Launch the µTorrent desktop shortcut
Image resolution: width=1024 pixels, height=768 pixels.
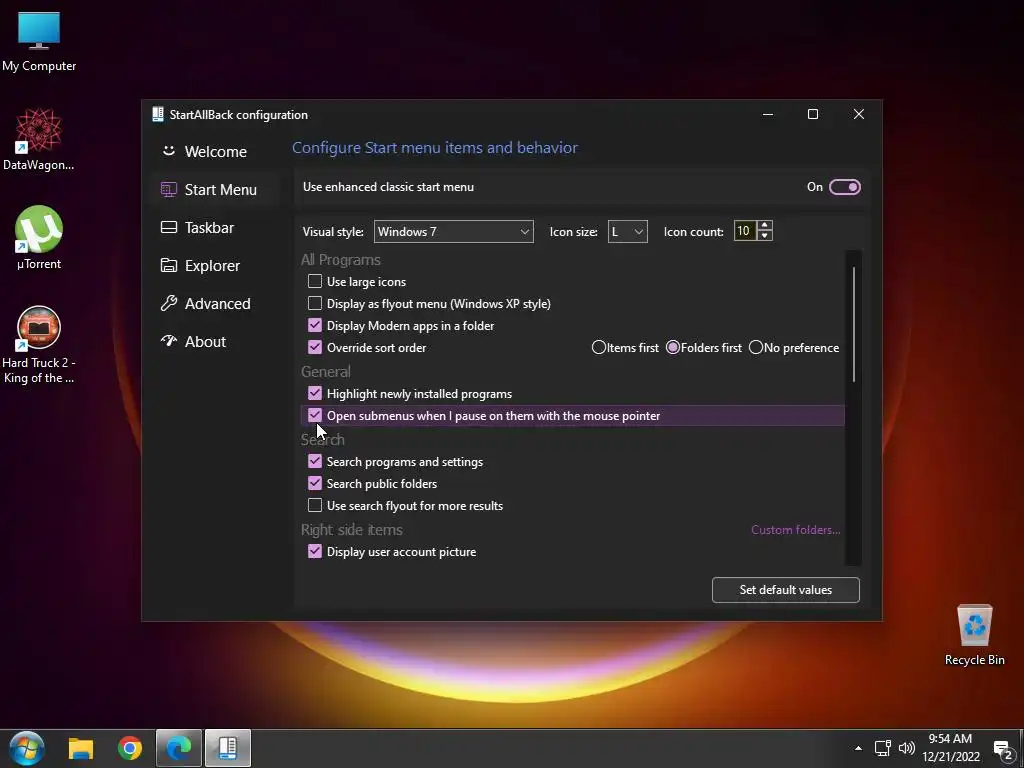(39, 238)
